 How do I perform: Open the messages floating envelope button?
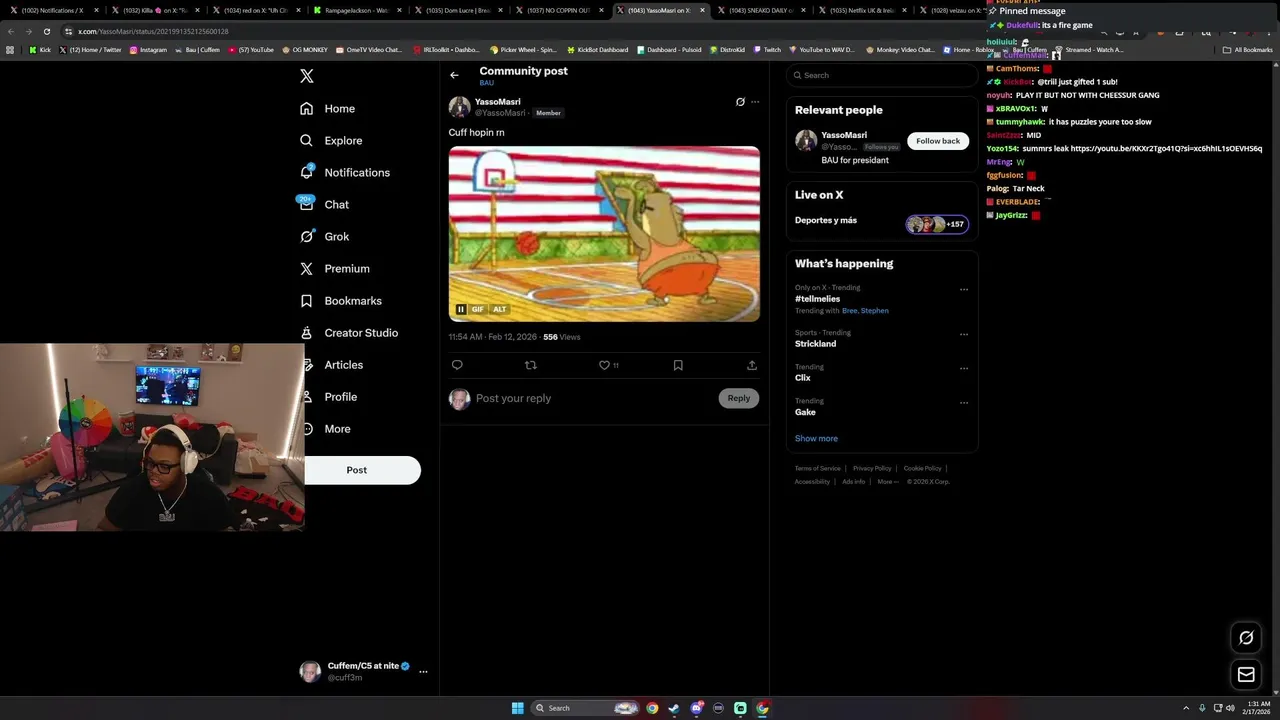coord(1246,675)
